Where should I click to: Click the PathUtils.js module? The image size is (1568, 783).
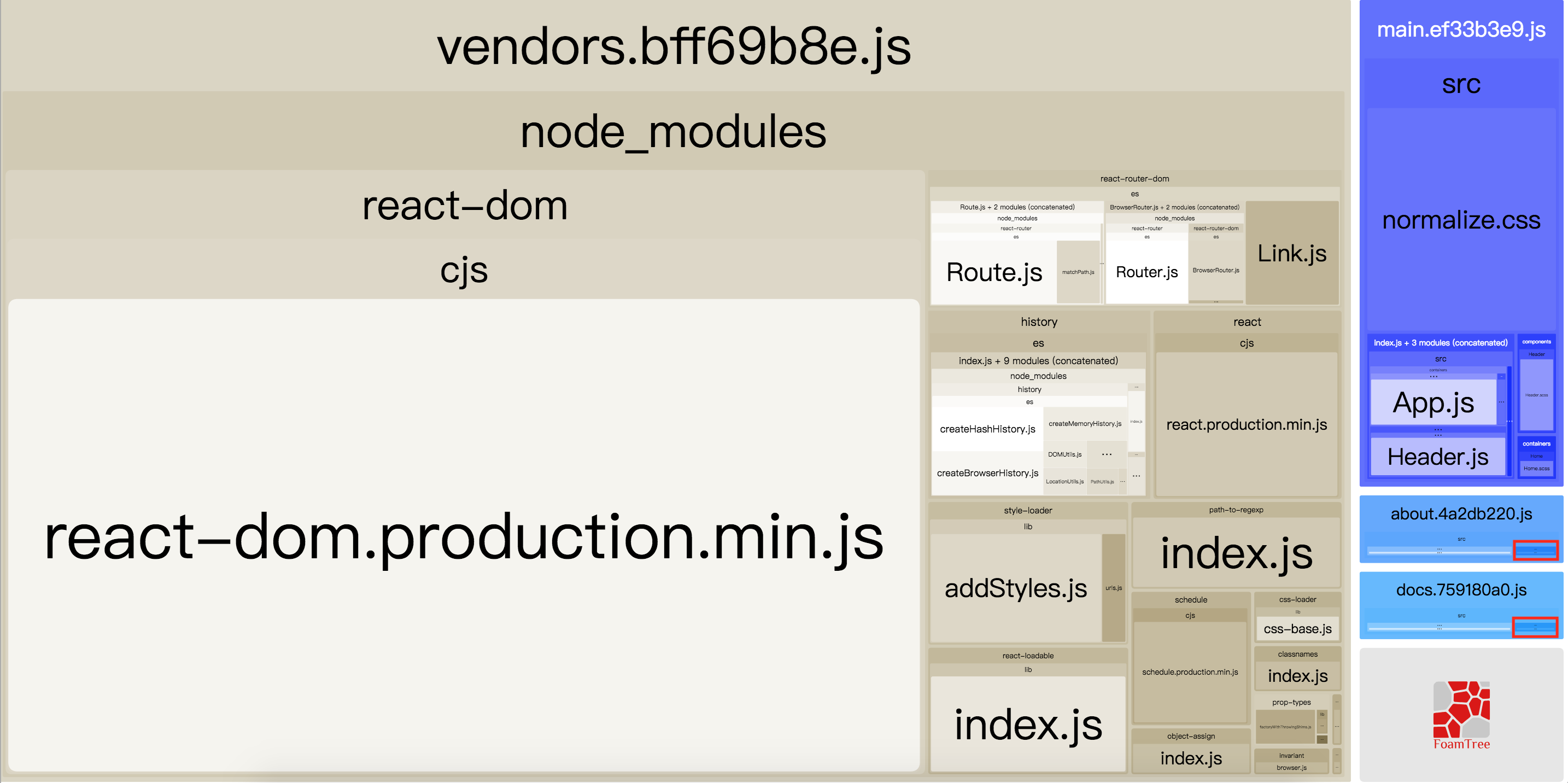(1102, 481)
